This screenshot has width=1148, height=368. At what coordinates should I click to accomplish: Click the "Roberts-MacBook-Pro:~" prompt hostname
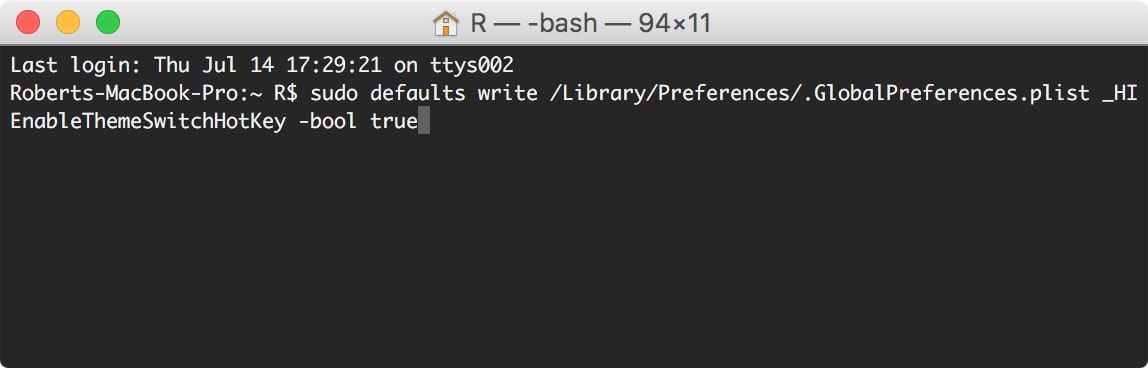tap(135, 94)
